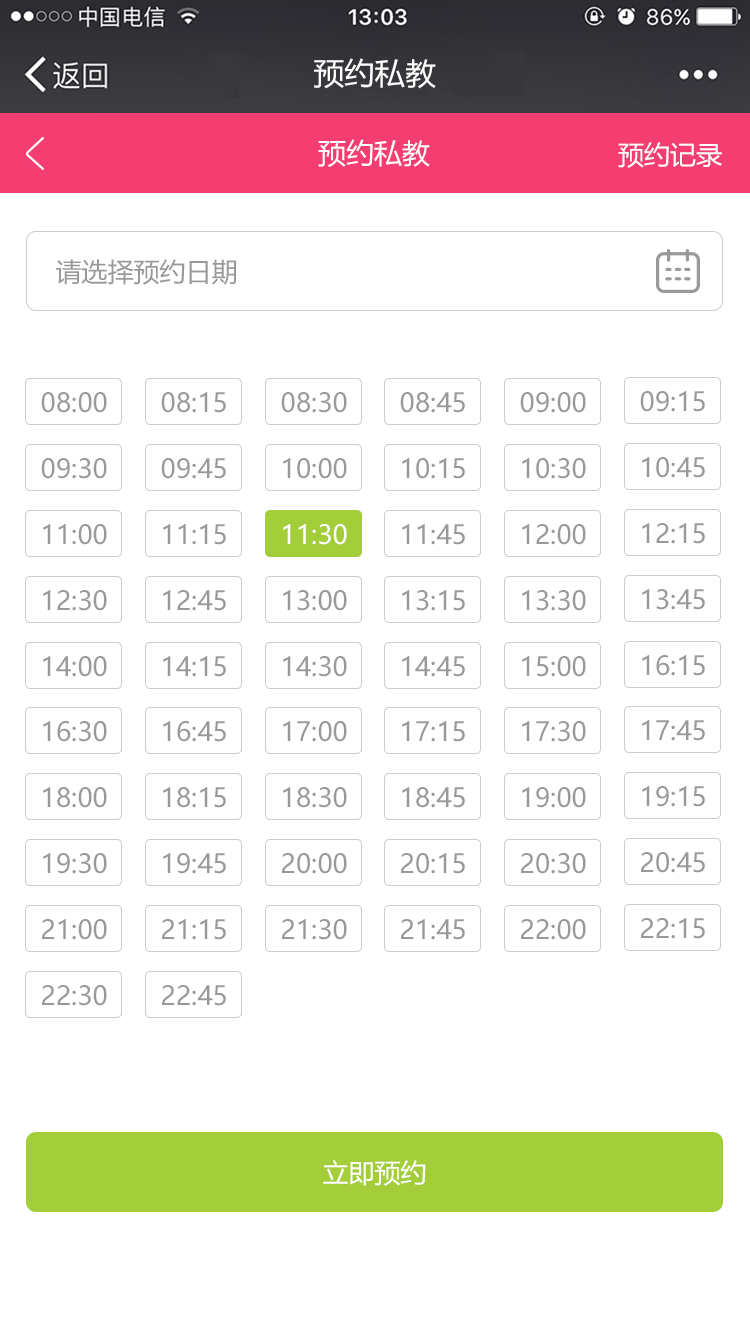Tap the calendar icon in date field
Viewport: 750px width, 1334px height.
677,271
